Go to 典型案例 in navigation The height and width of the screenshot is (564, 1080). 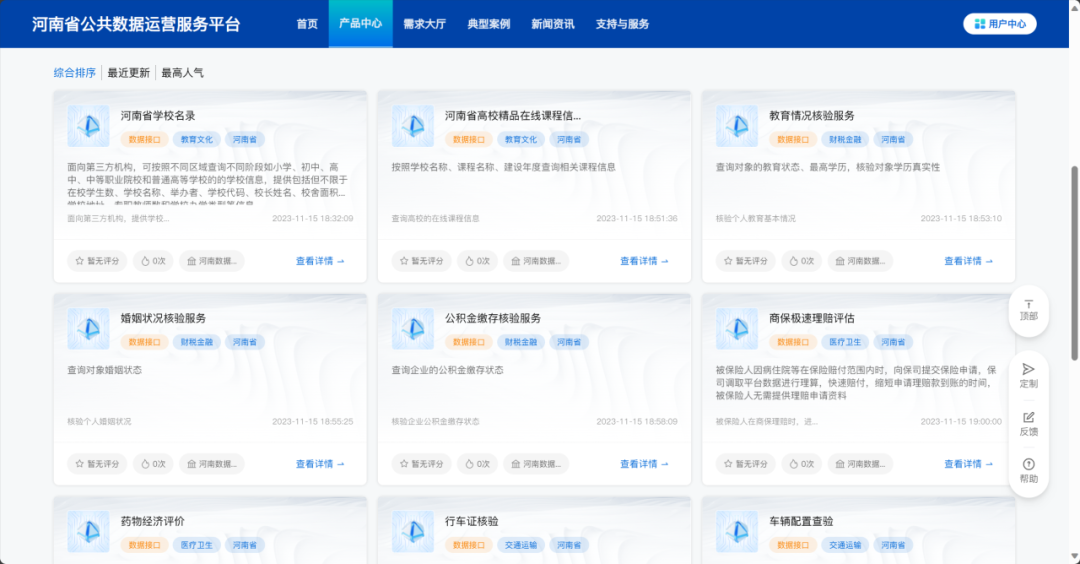pos(488,24)
